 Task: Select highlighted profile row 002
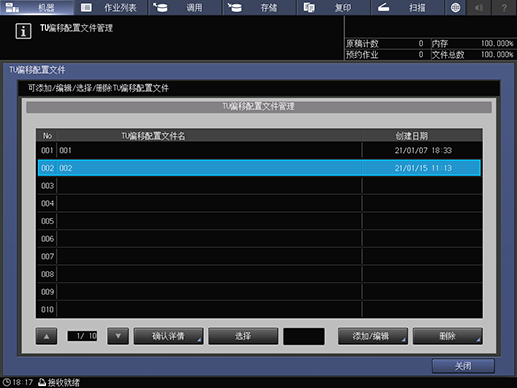pos(259,168)
